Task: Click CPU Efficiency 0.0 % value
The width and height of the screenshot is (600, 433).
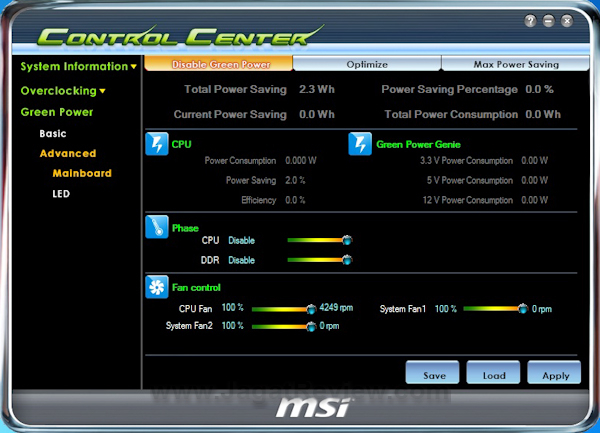Action: 295,200
